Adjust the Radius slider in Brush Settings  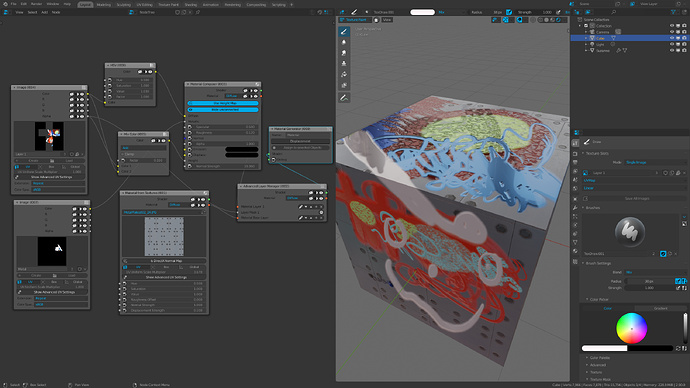point(650,281)
